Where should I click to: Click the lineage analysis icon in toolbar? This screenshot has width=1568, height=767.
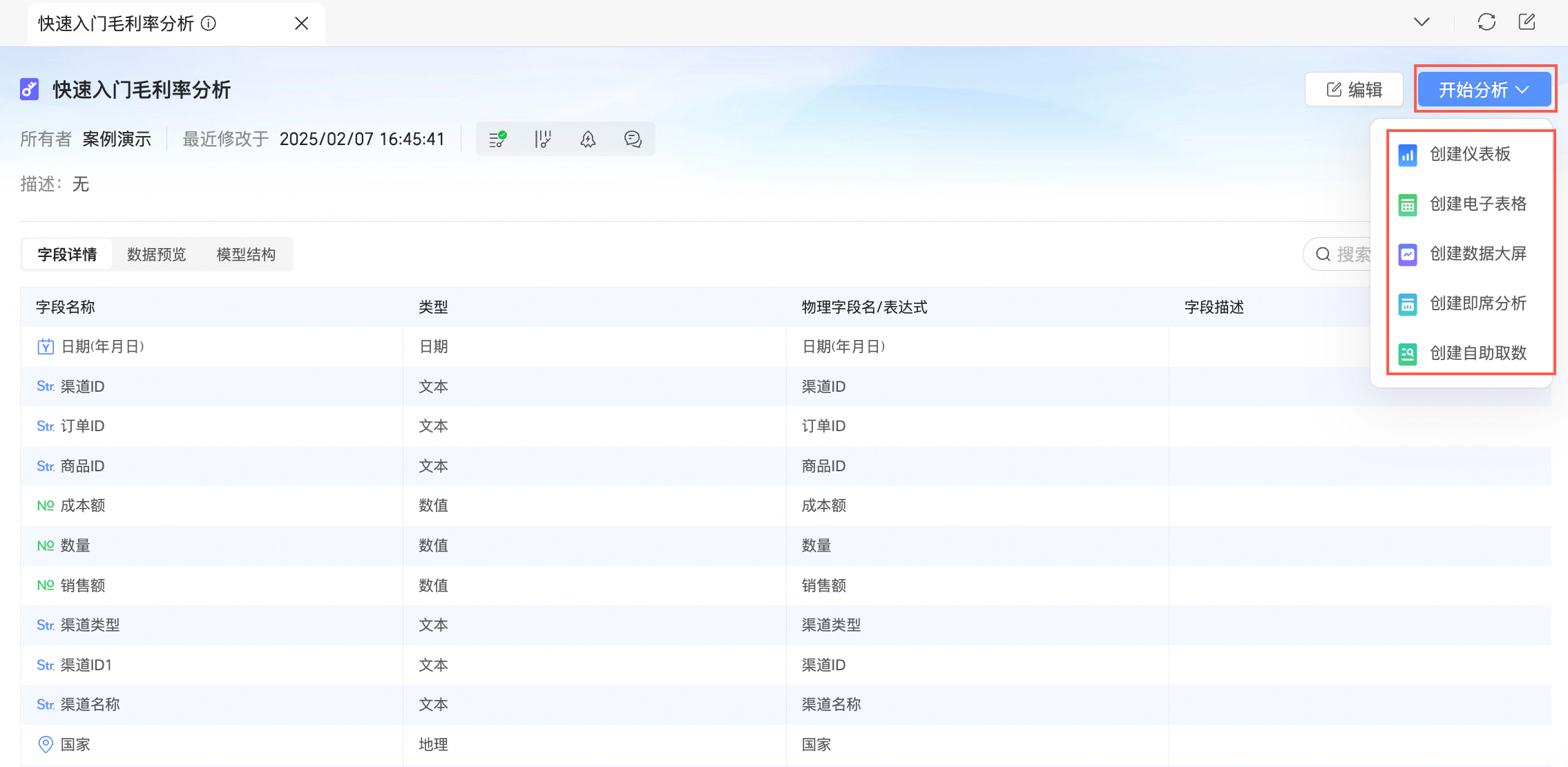point(543,139)
